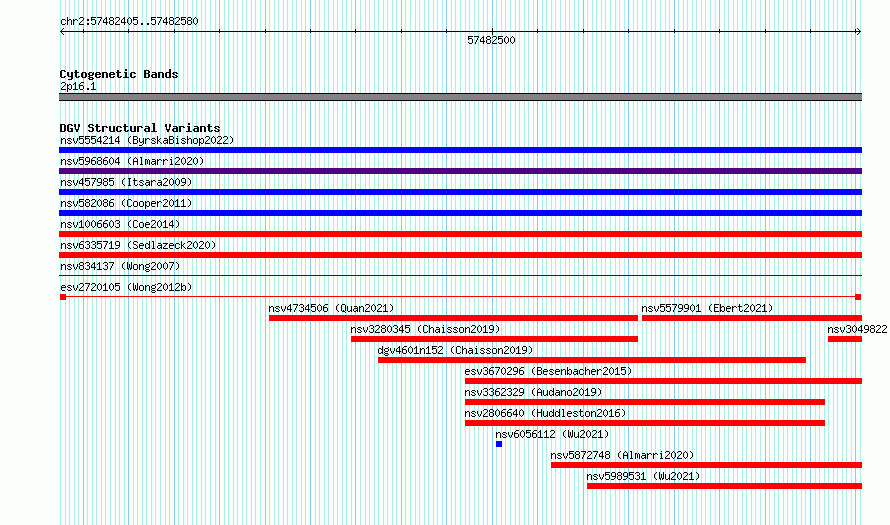Open nsv6335719 (Sedlazeck2020) variant label
The width and height of the screenshot is (890, 525).
tap(138, 245)
